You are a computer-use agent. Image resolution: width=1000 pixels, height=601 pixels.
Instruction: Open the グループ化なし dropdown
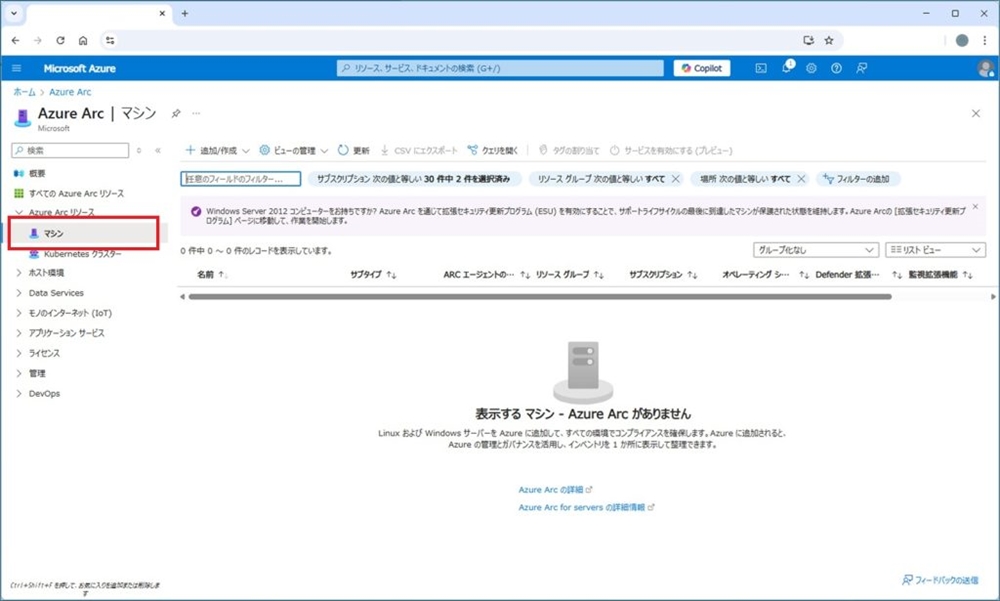pos(815,250)
